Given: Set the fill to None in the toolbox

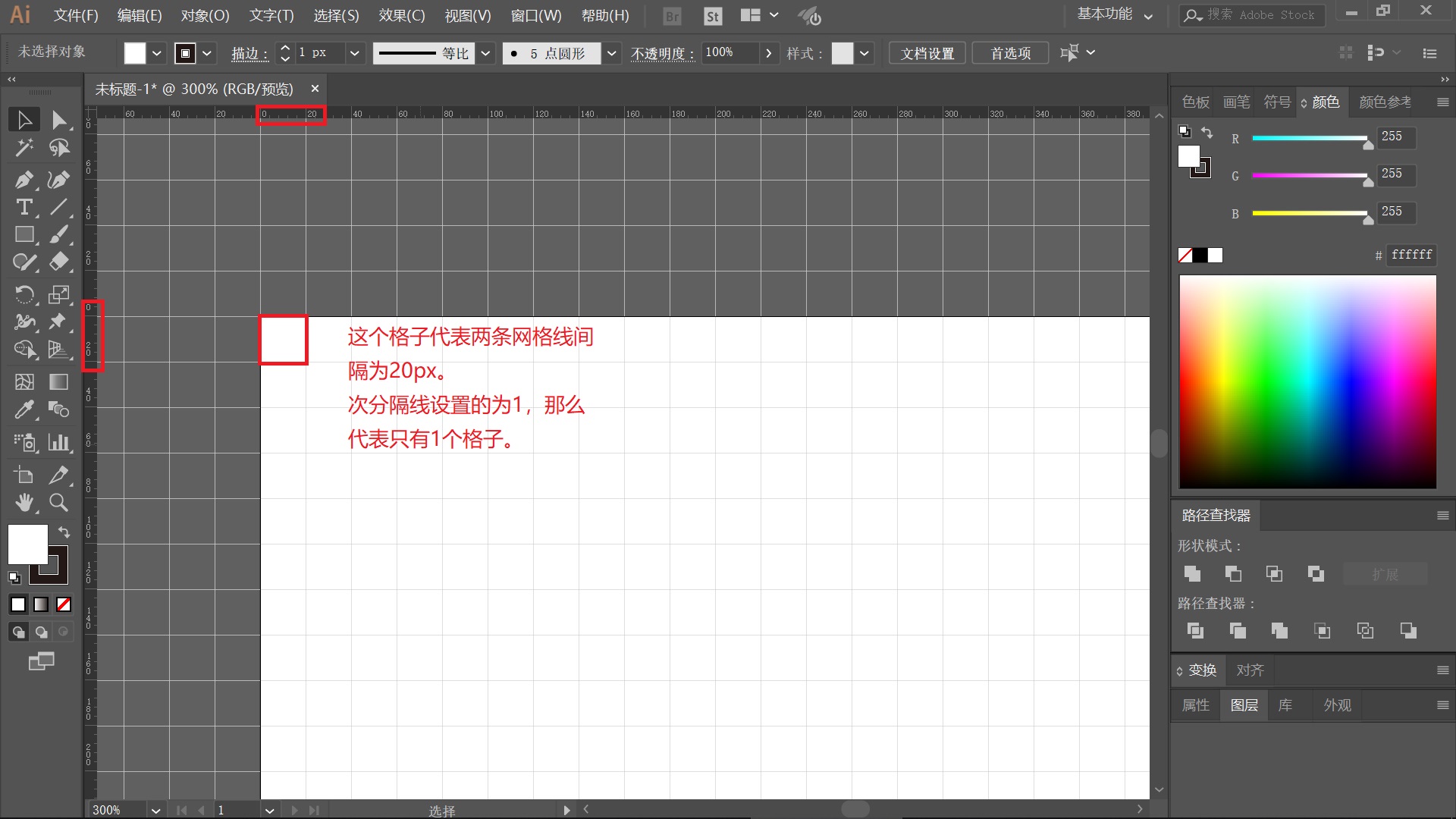Looking at the screenshot, I should pos(64,604).
